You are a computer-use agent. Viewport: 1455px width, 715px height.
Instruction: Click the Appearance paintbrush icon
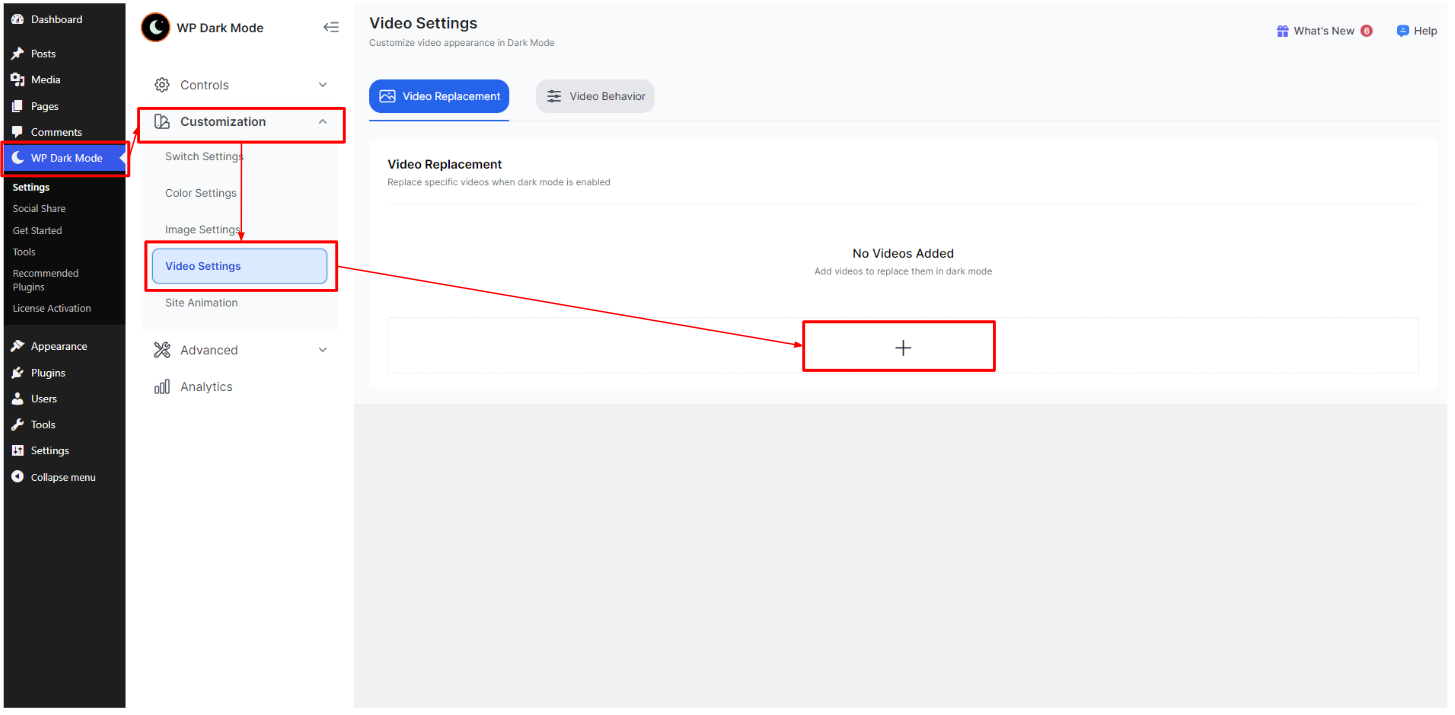[x=17, y=346]
